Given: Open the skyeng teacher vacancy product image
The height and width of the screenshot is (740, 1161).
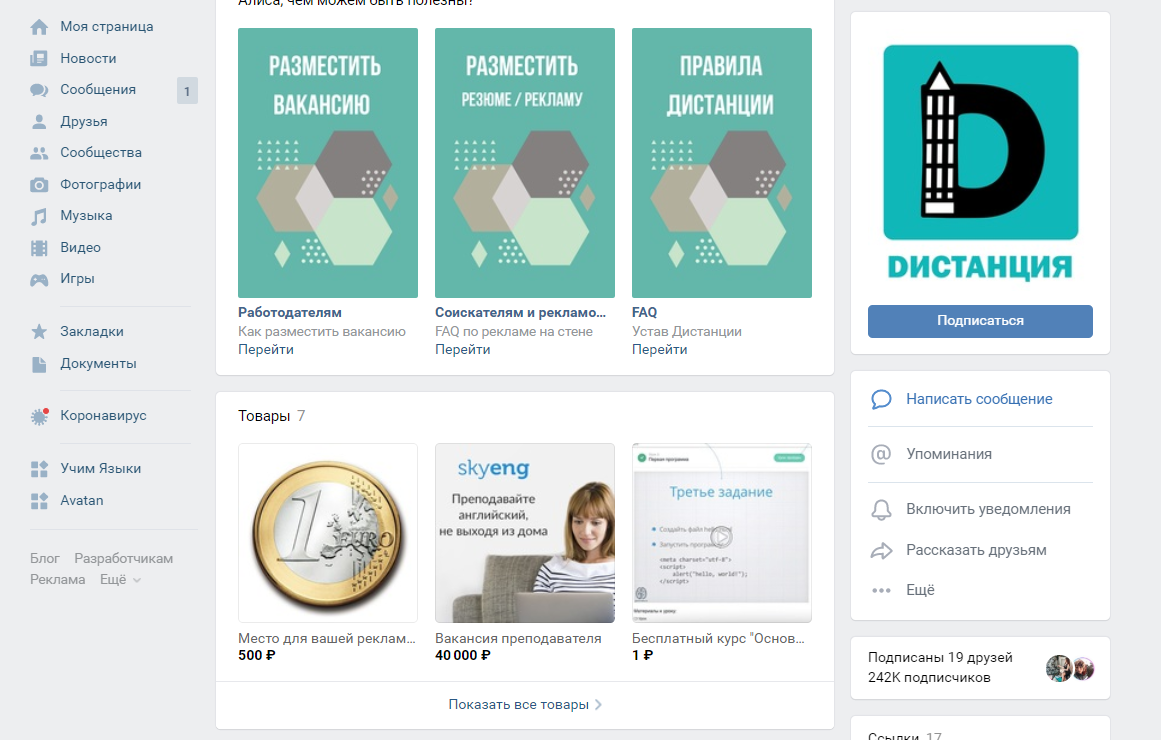Looking at the screenshot, I should [x=525, y=533].
